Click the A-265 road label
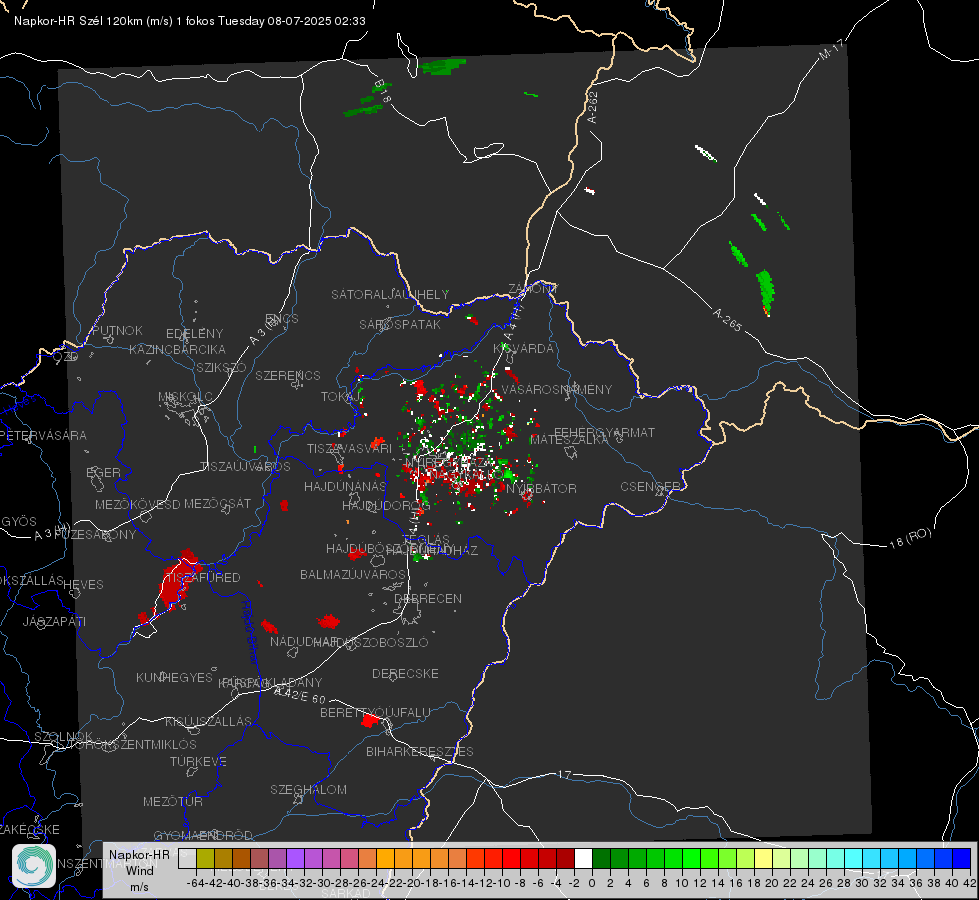The height and width of the screenshot is (900, 979). (727, 319)
